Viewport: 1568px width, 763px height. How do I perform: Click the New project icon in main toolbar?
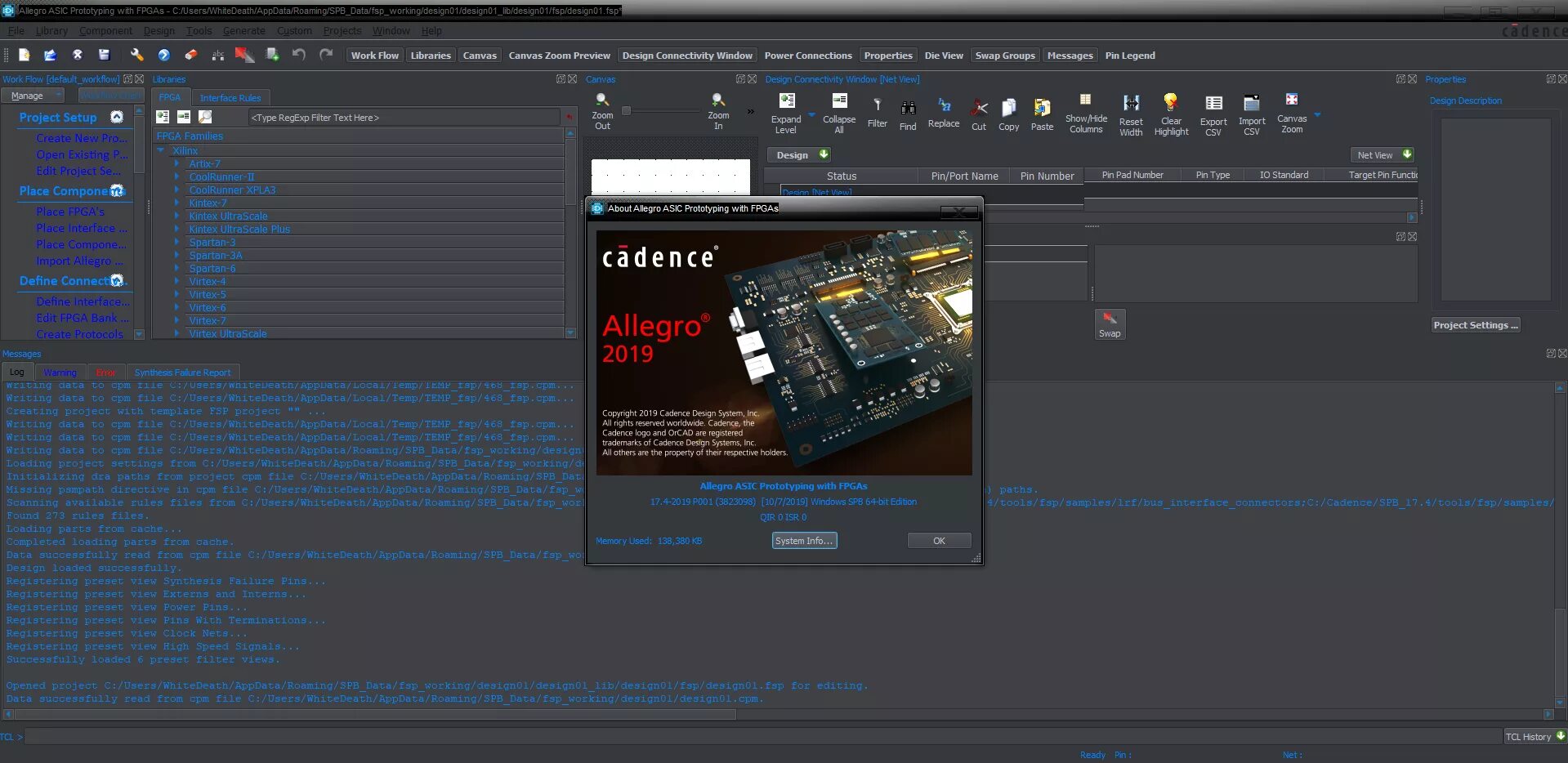(x=24, y=55)
